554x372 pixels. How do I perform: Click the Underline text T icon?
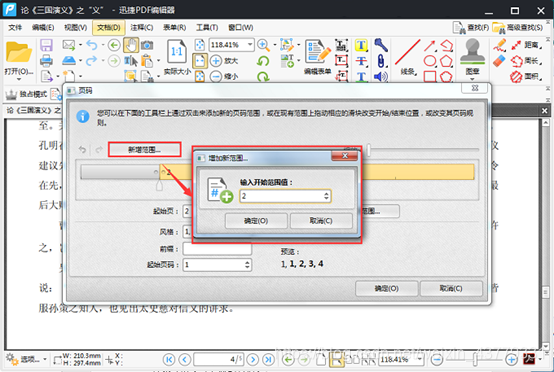point(361,76)
